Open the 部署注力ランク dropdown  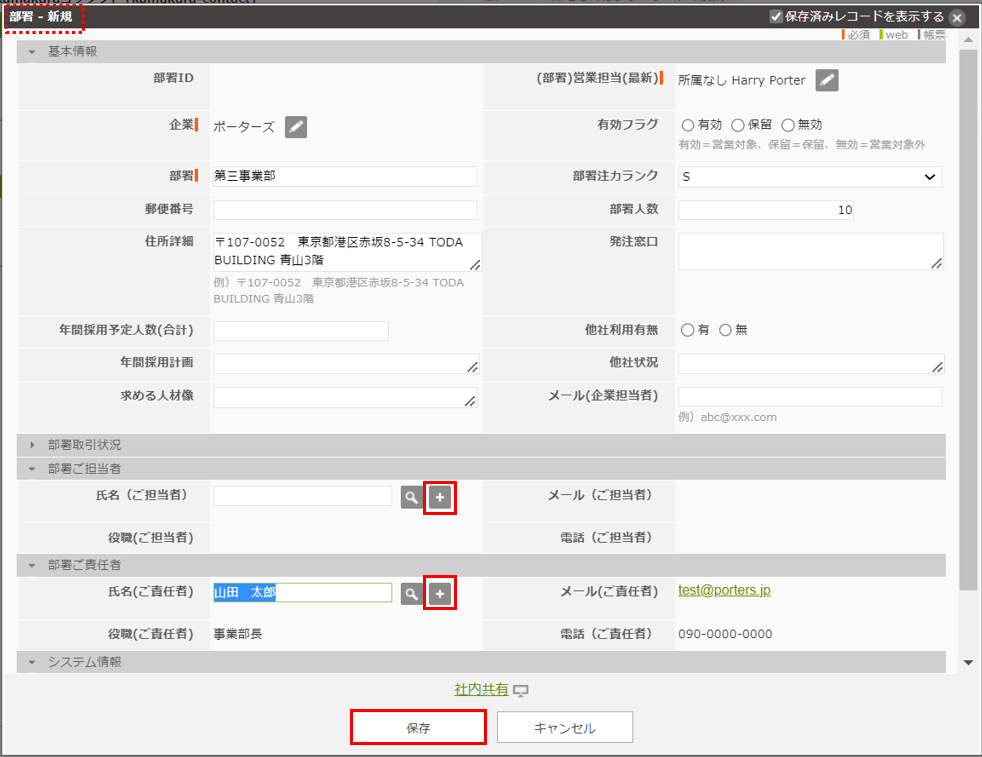pos(809,177)
